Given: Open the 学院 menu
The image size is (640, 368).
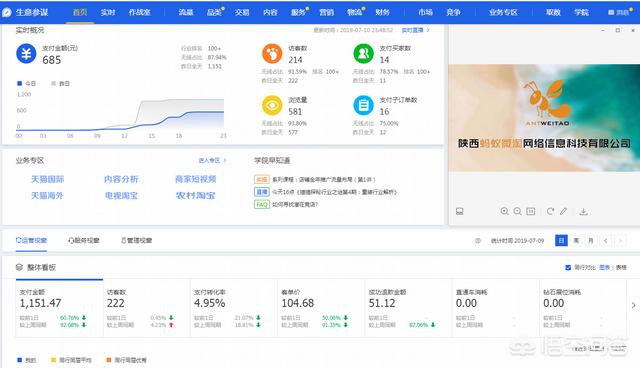Looking at the screenshot, I should (x=582, y=13).
